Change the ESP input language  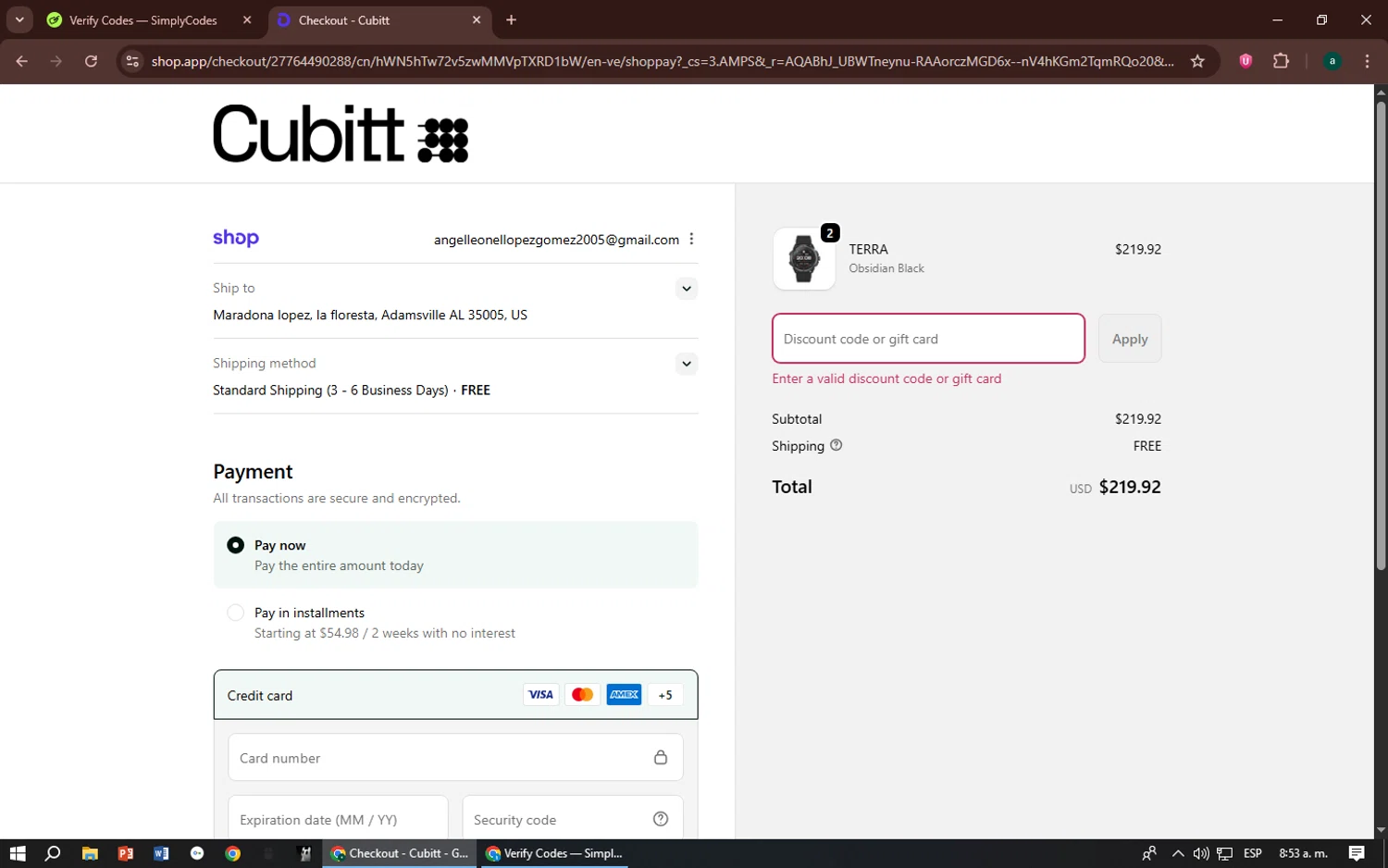(x=1253, y=853)
